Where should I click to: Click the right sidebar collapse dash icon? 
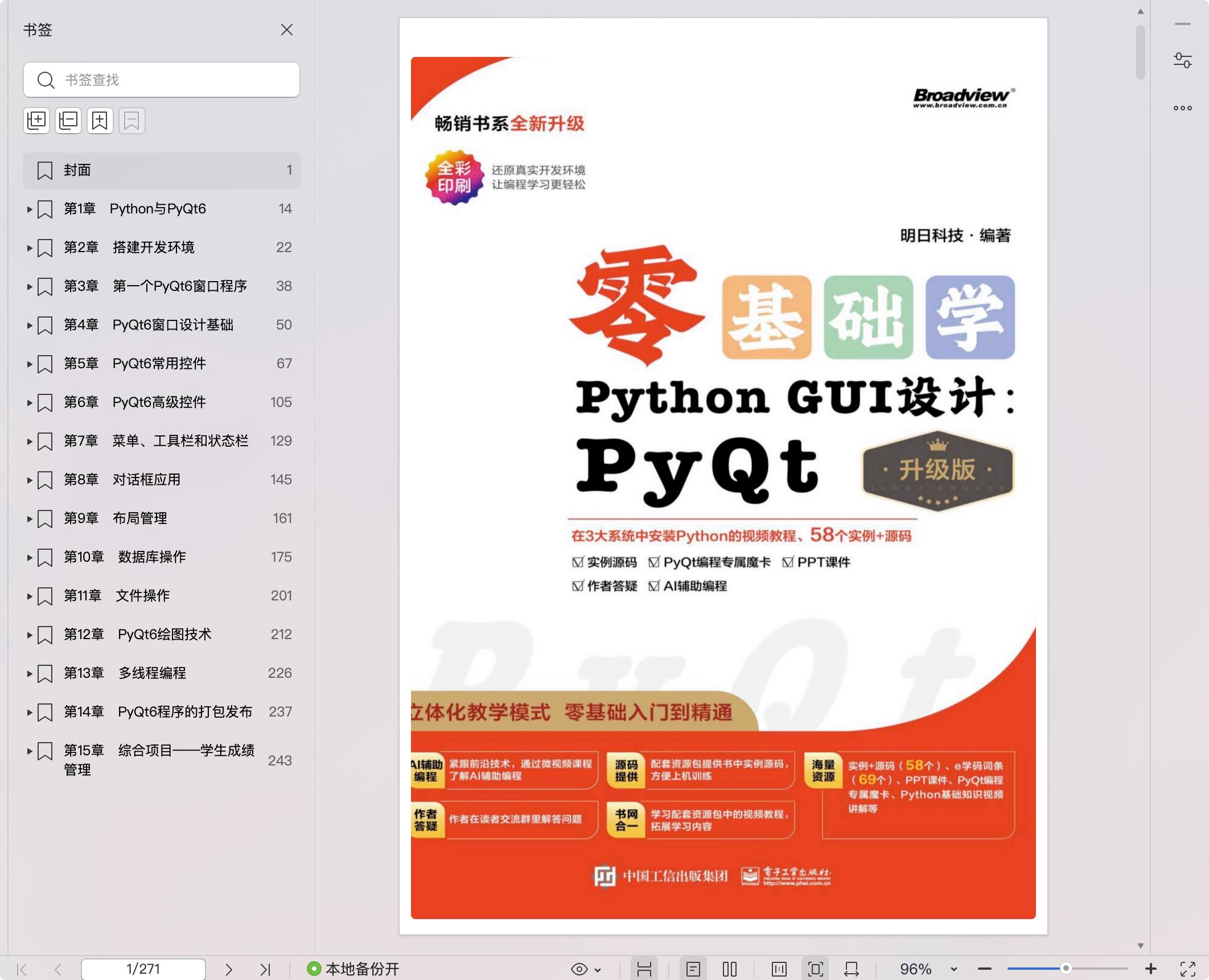point(1183,24)
